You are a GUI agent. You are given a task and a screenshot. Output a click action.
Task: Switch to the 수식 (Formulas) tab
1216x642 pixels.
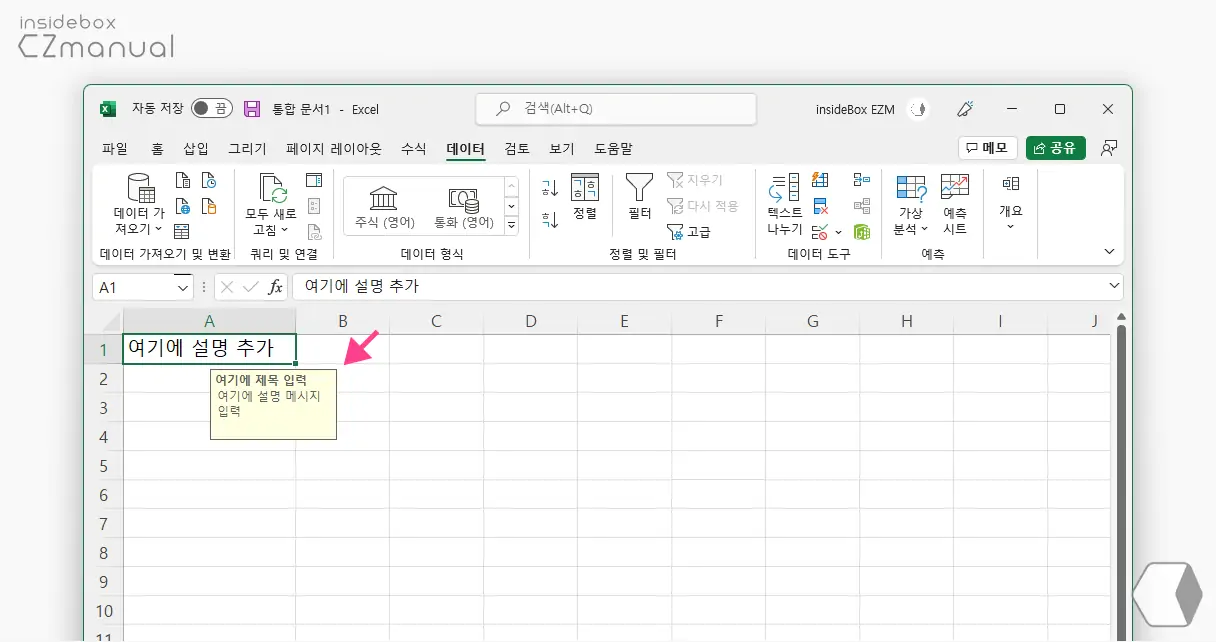(414, 148)
